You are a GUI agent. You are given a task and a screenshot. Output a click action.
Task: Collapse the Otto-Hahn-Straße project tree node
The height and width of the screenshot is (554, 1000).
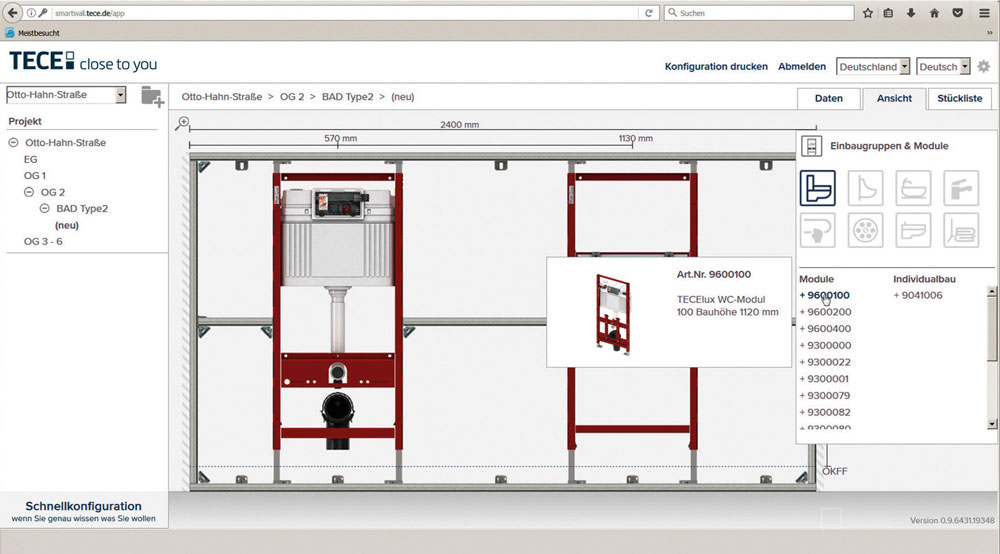13,143
